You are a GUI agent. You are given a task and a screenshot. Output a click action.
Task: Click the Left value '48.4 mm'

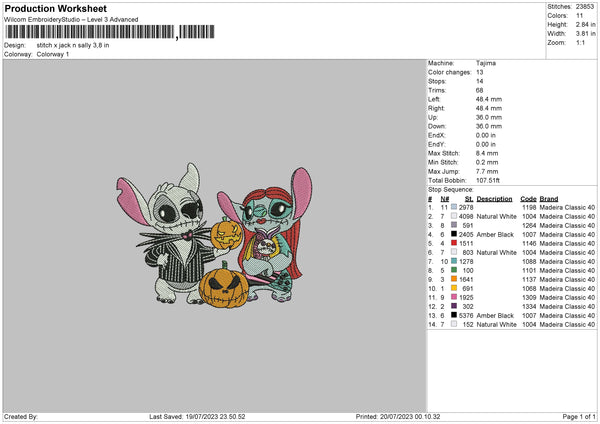tap(489, 99)
